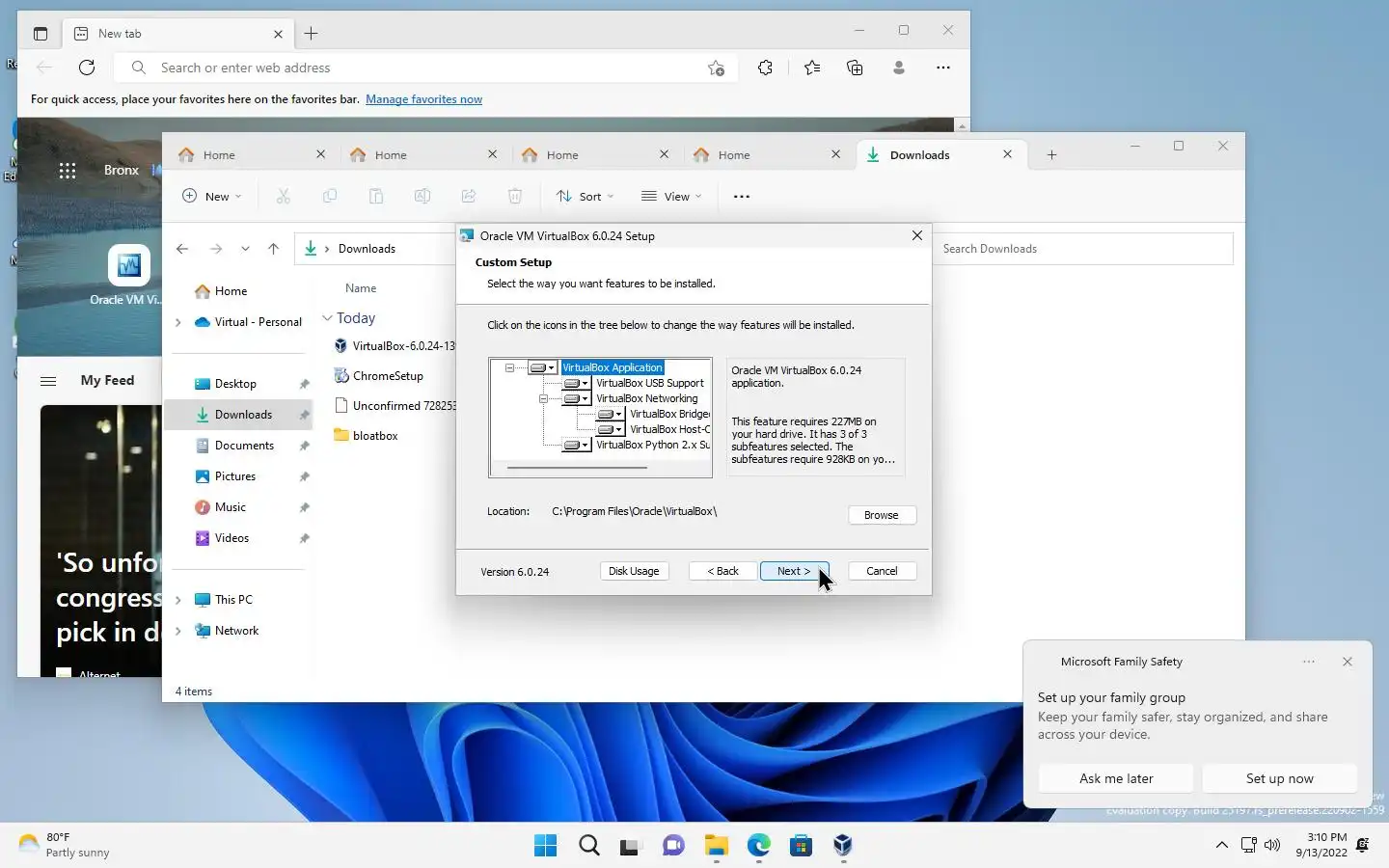Open Edge profile icon
Viewport: 1389px width, 868px height.
coord(899,68)
